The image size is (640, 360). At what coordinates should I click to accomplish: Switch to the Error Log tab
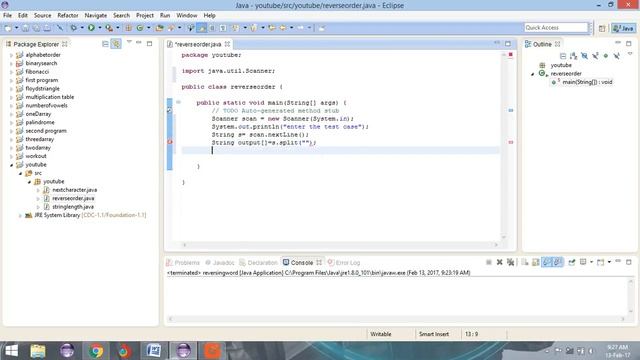tap(344, 262)
